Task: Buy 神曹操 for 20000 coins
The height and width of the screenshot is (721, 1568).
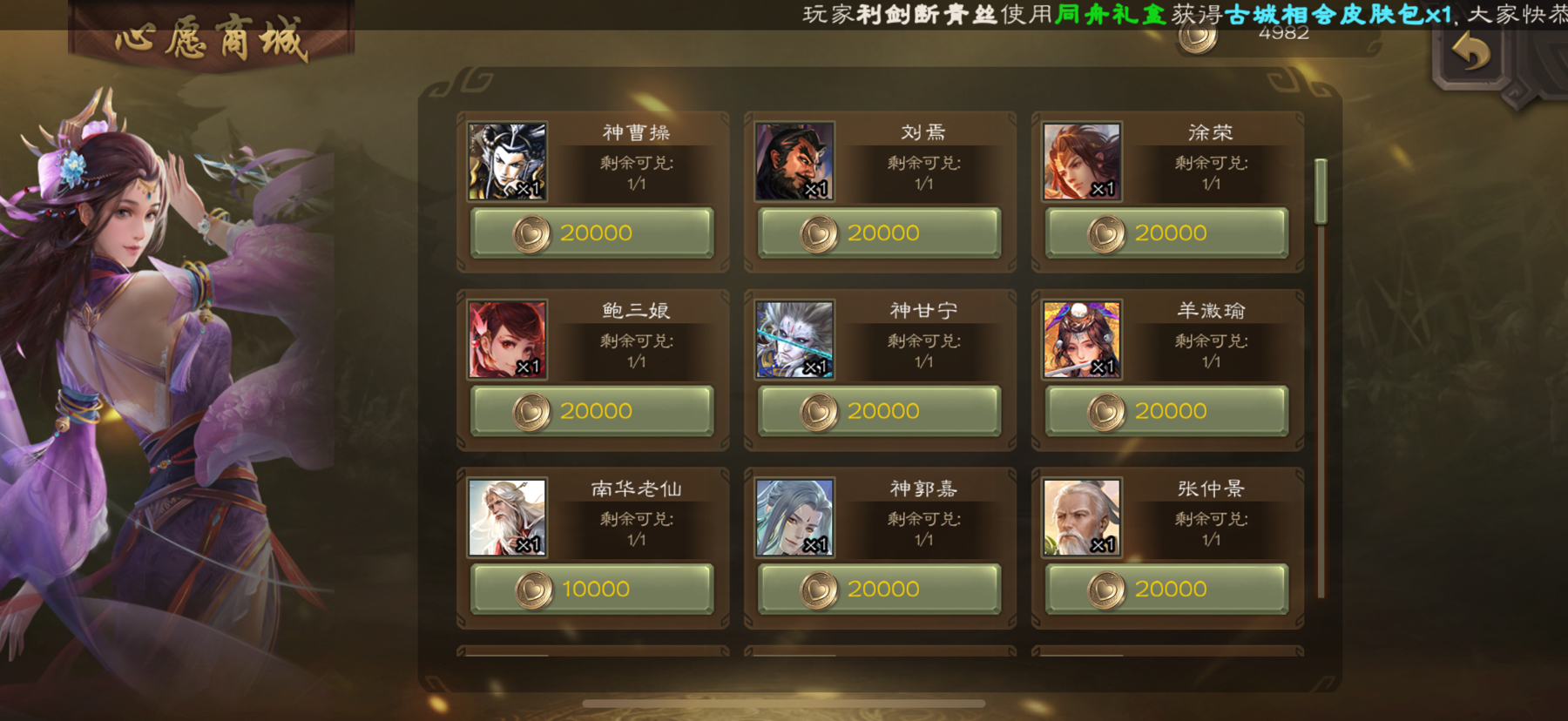Action: click(592, 232)
